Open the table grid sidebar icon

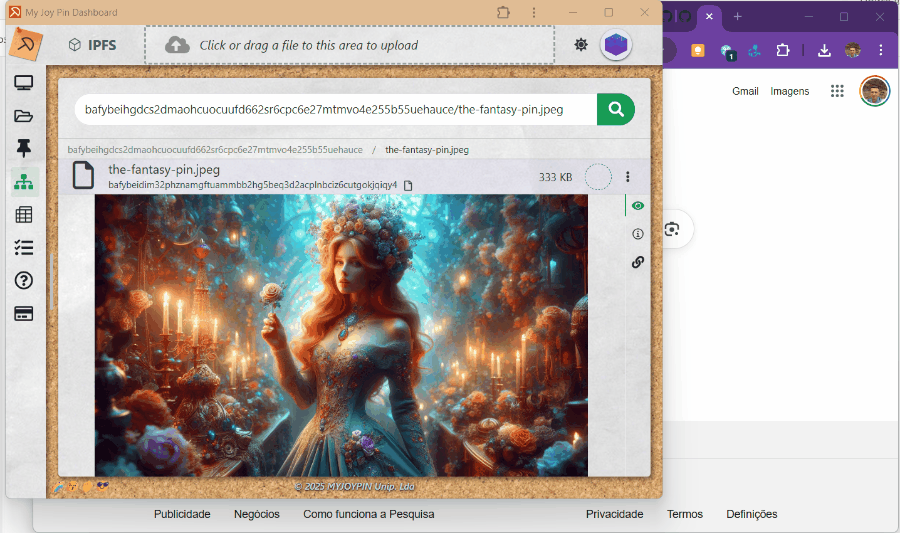coord(24,215)
